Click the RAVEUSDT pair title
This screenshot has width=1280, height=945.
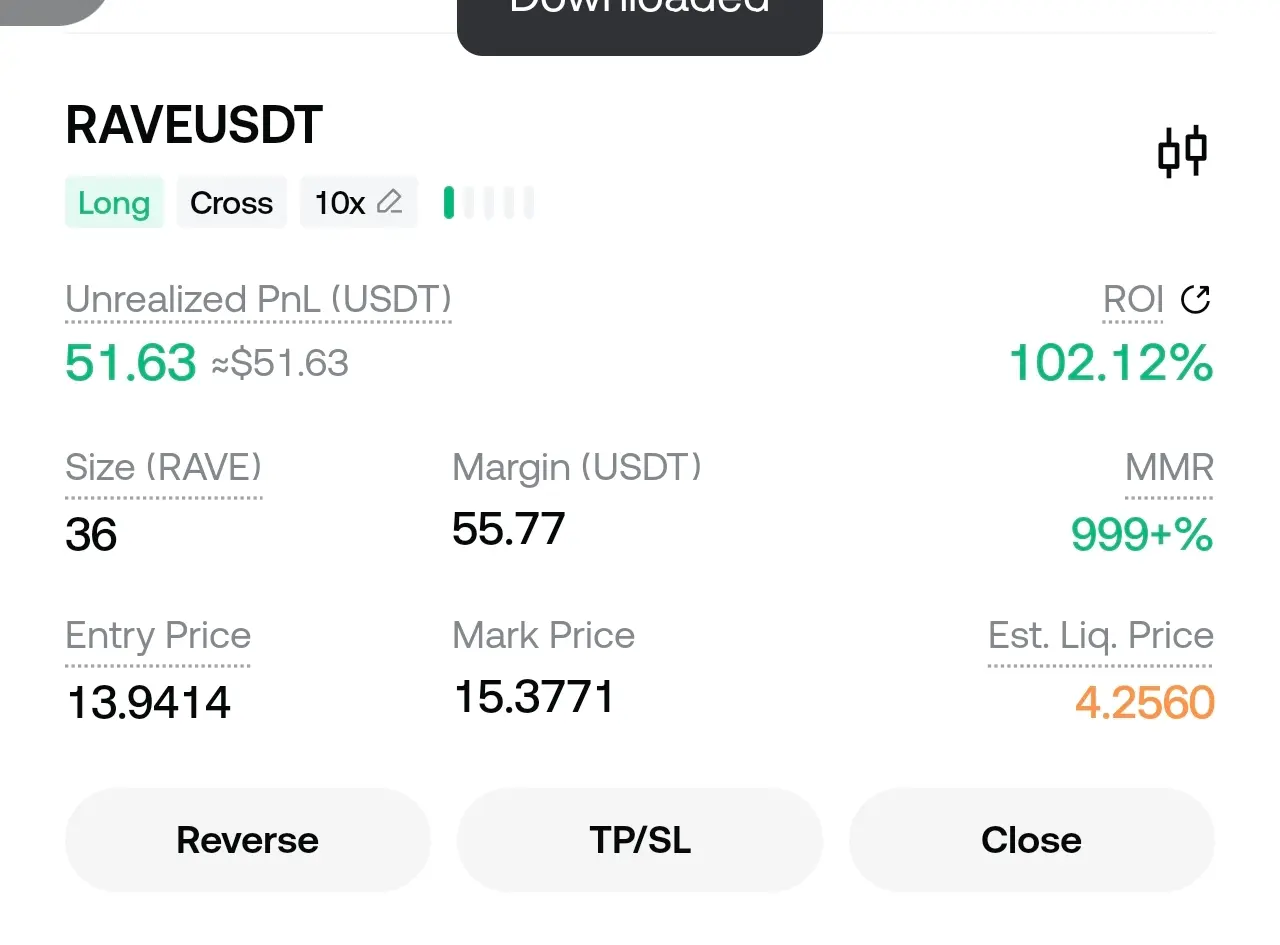coord(194,125)
